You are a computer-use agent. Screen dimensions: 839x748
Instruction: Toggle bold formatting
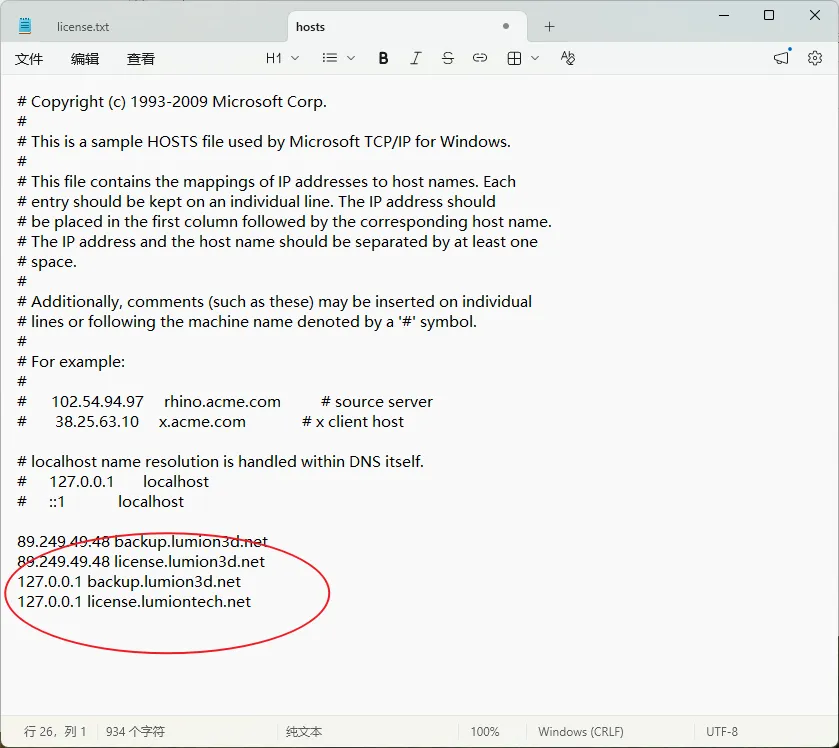click(x=383, y=58)
